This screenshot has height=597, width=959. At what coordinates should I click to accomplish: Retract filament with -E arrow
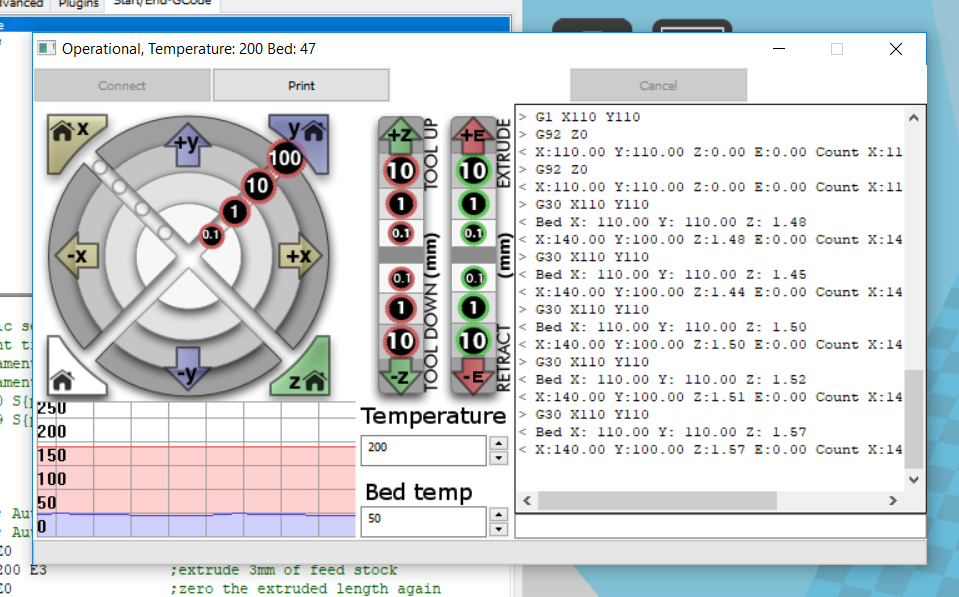(x=472, y=376)
